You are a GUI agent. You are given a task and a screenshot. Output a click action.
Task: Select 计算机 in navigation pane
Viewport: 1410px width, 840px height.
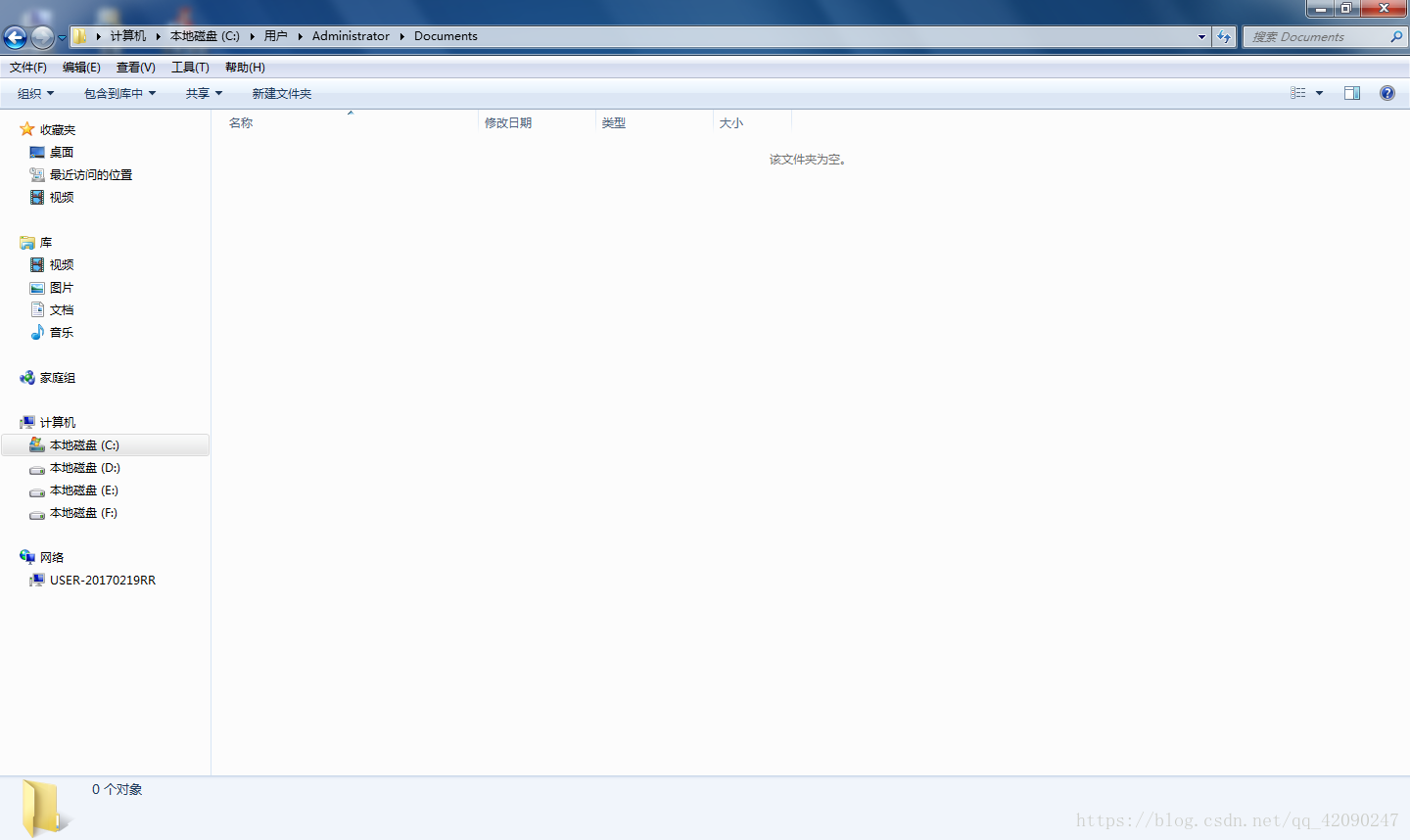coord(58,423)
